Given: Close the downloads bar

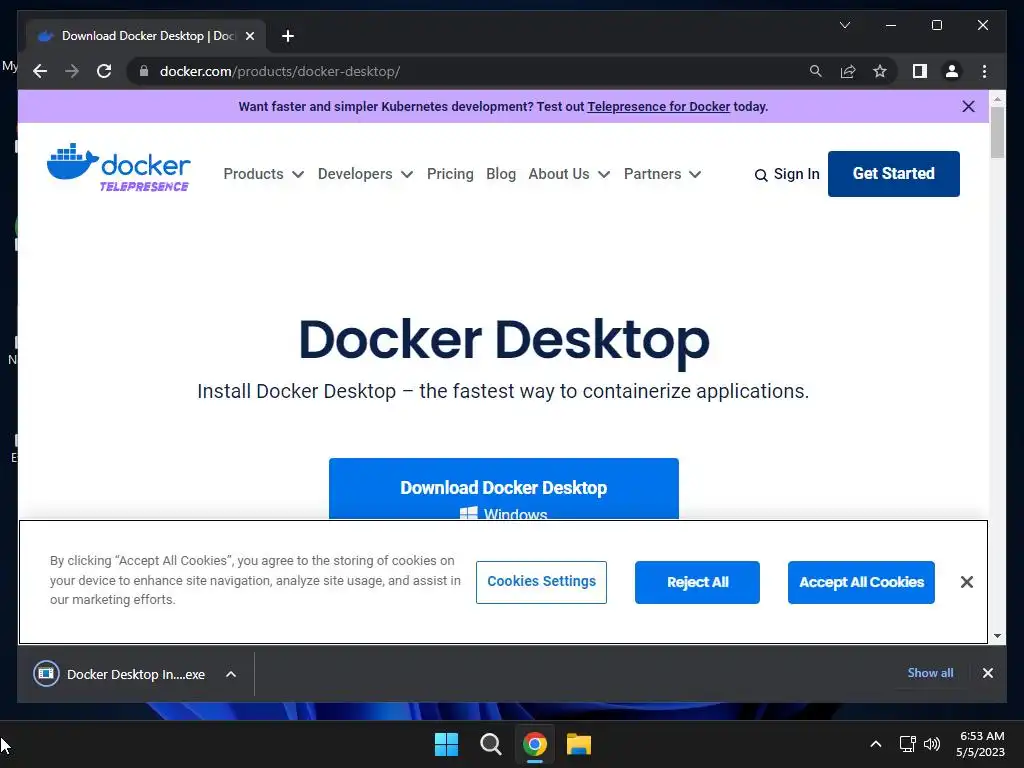Looking at the screenshot, I should 987,673.
